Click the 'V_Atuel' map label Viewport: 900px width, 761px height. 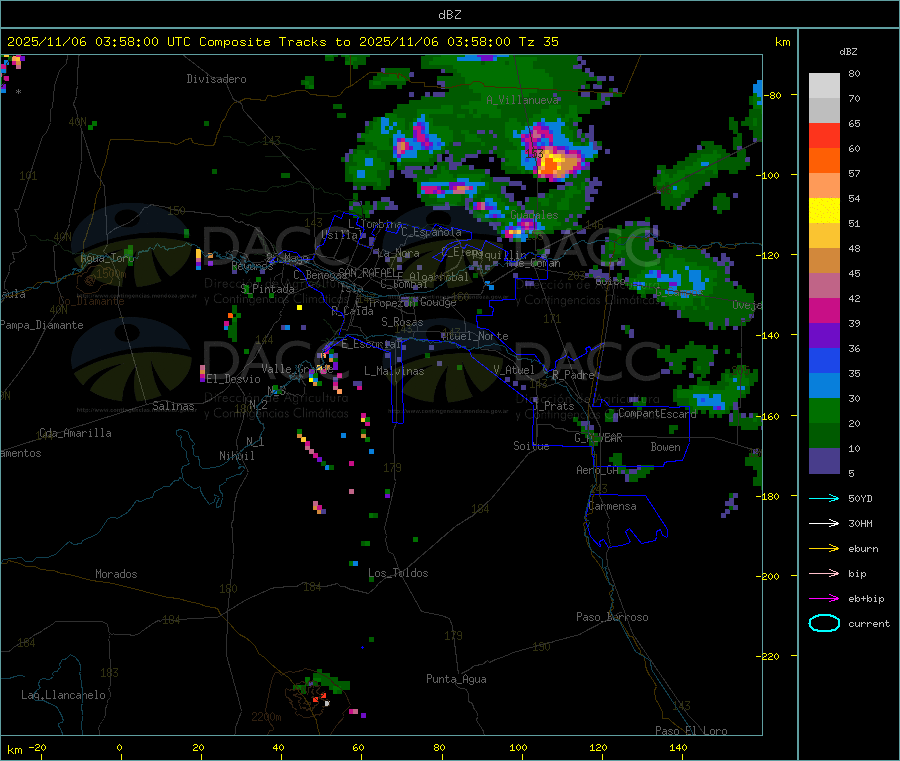[514, 370]
